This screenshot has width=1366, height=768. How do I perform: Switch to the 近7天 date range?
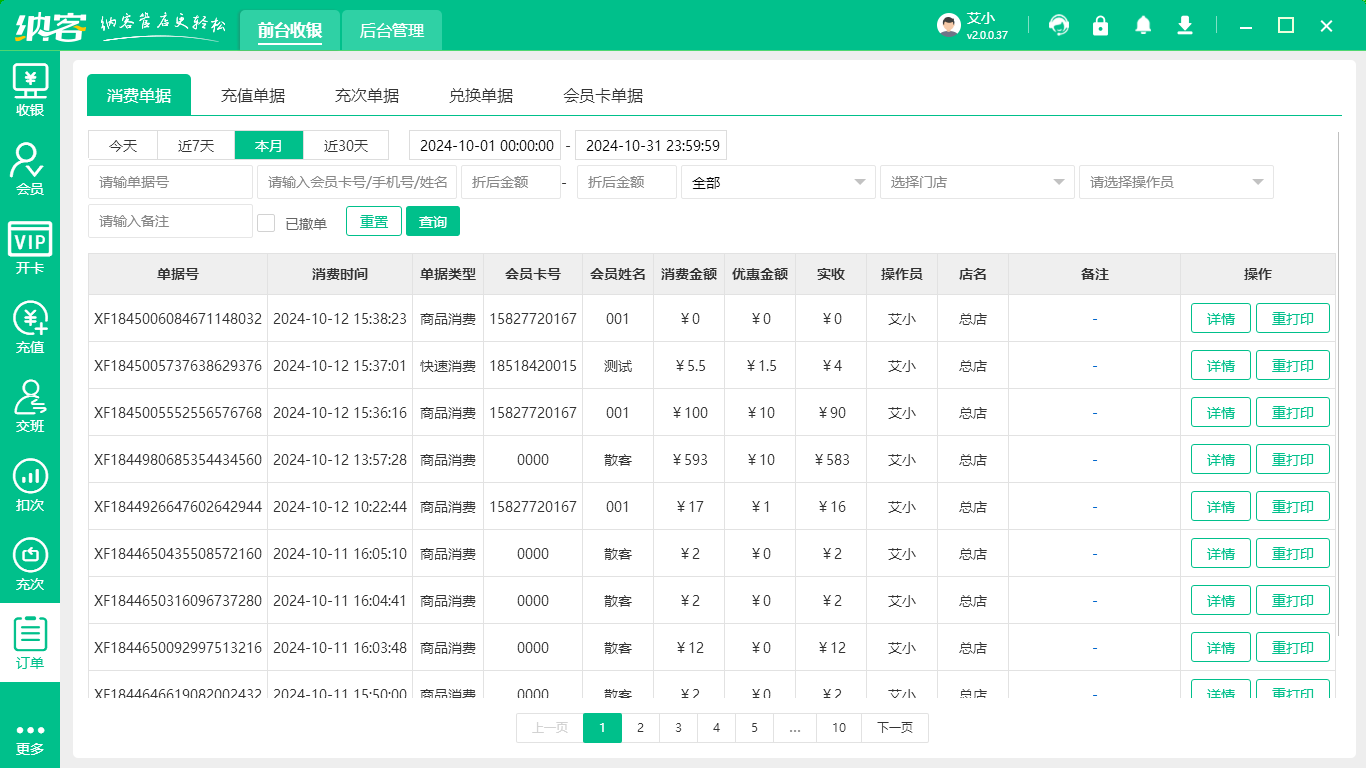tap(195, 145)
